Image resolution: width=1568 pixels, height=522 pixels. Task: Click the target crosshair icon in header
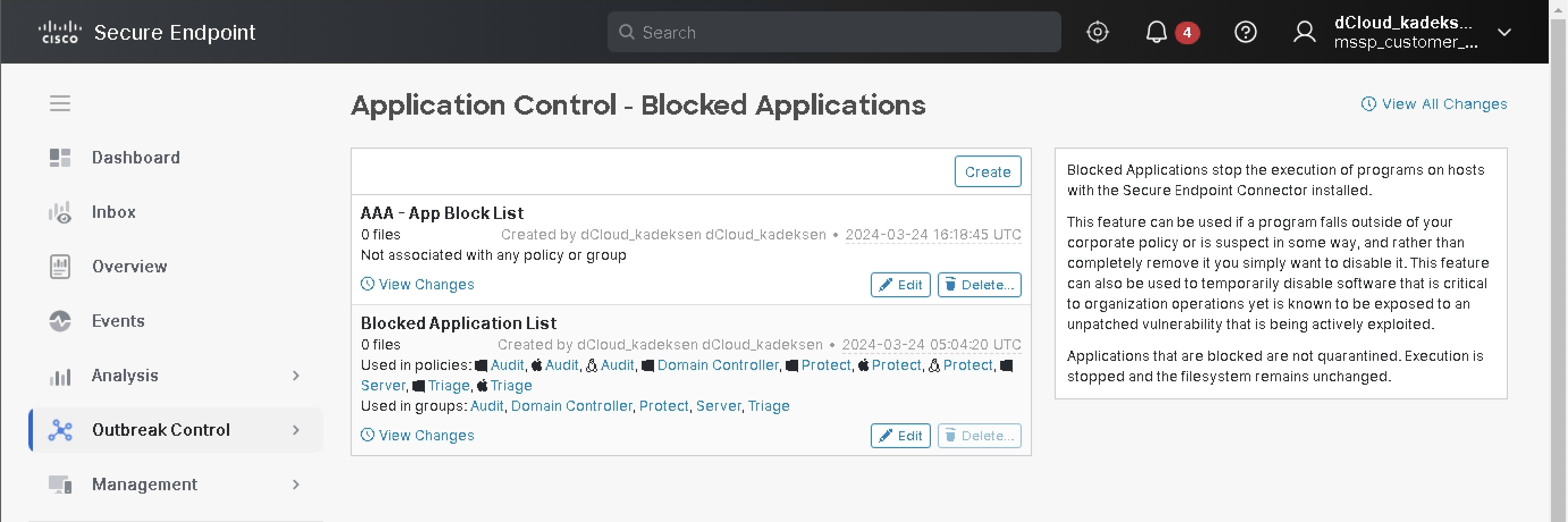(x=1097, y=32)
